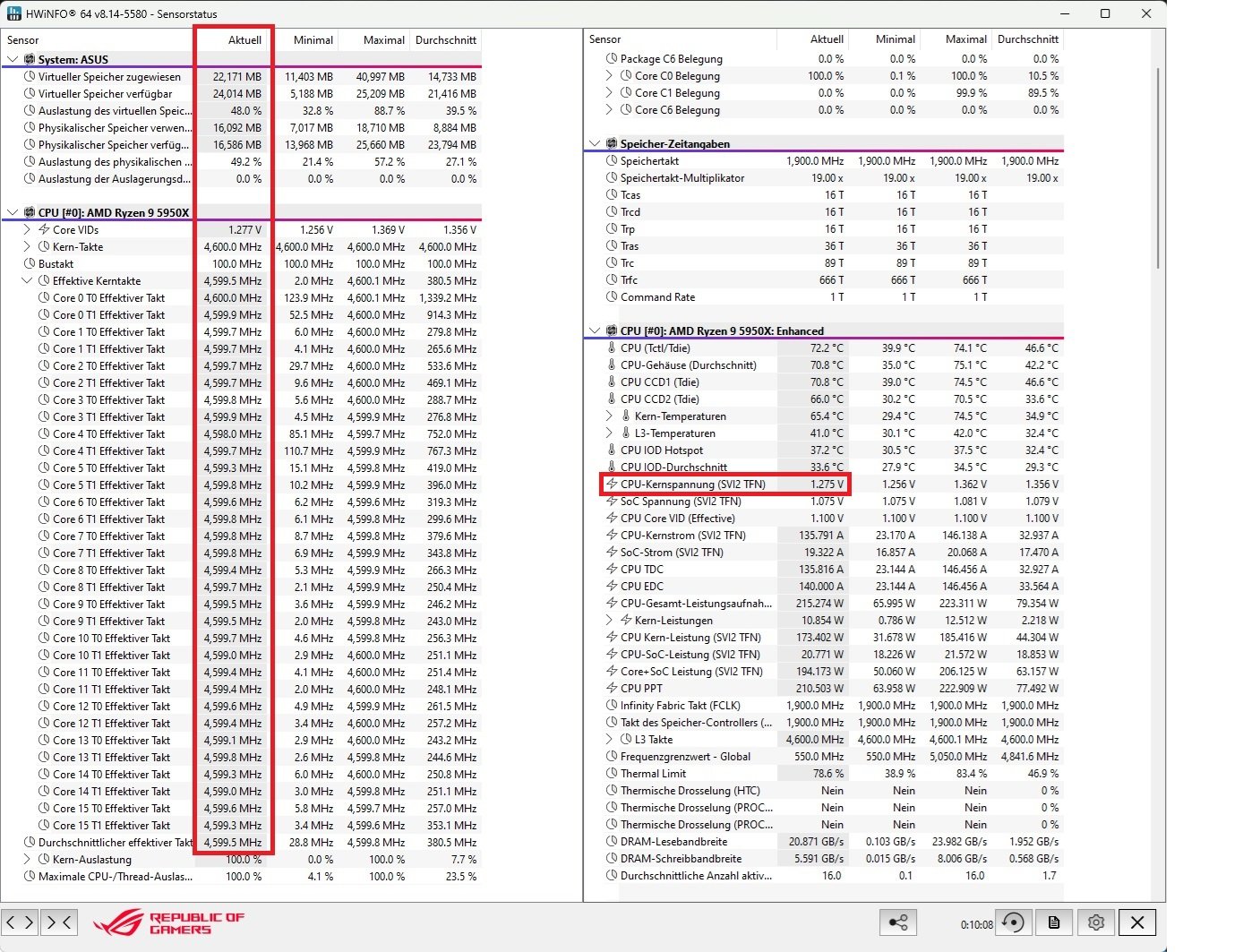Select the CPU-Gesamt-Leistungsaufnahme row
The image size is (1243, 952).
coord(824,603)
